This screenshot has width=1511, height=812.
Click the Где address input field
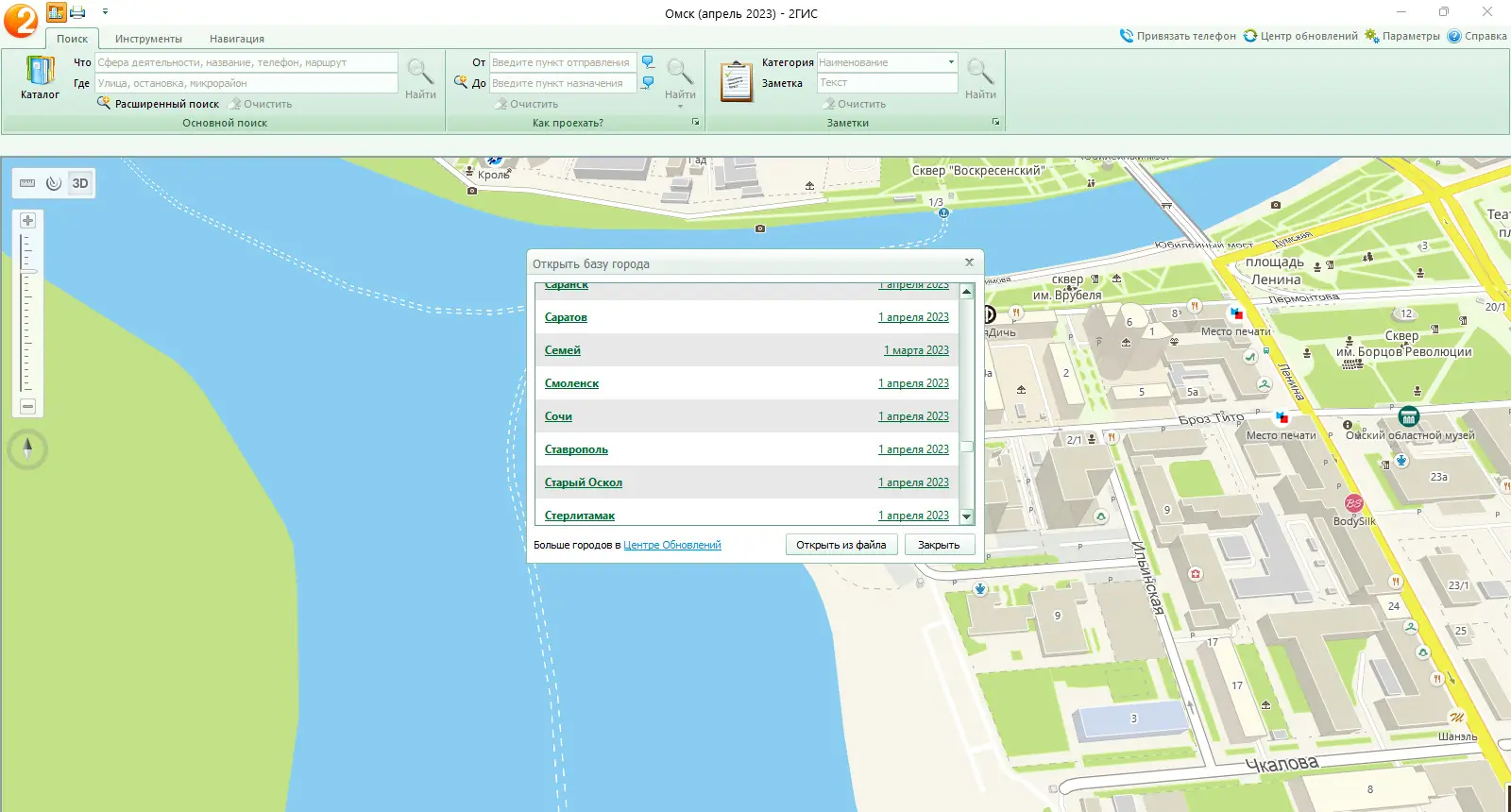[x=246, y=83]
